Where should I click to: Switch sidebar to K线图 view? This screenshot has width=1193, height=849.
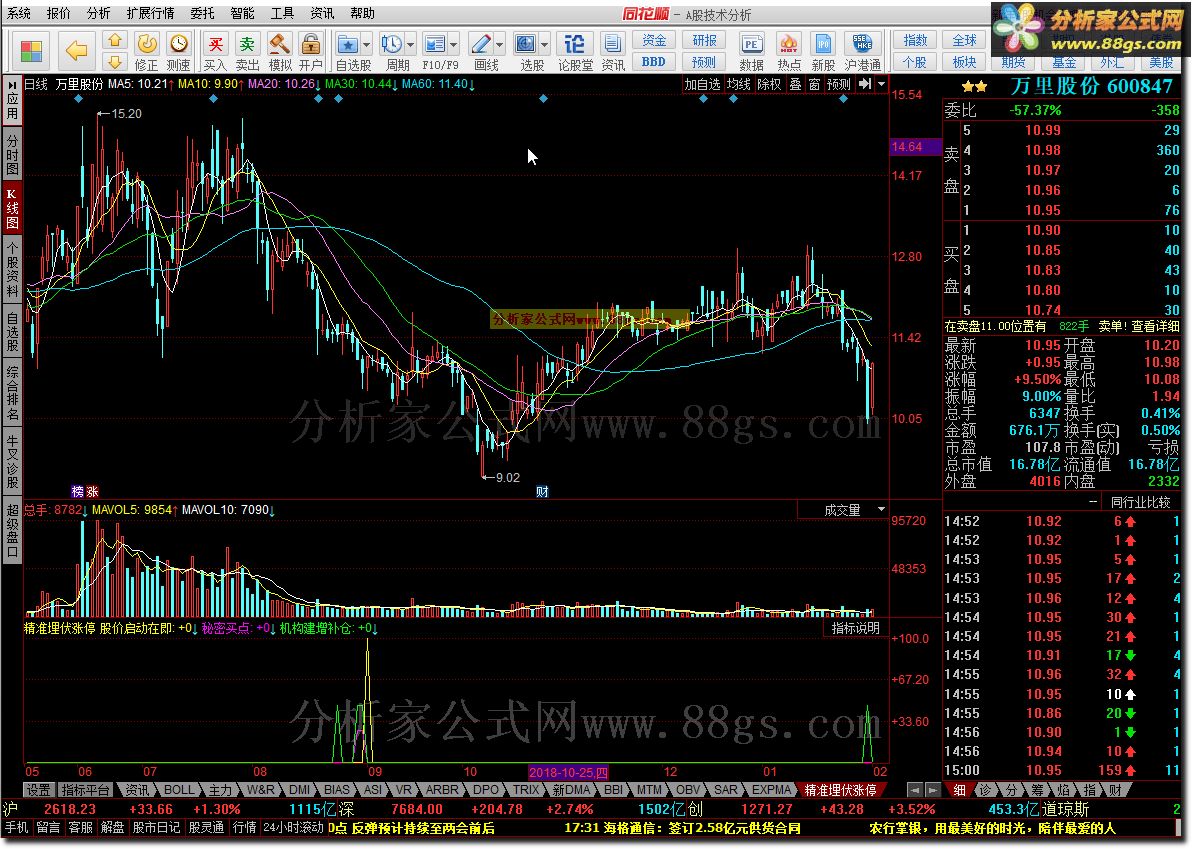tap(12, 209)
